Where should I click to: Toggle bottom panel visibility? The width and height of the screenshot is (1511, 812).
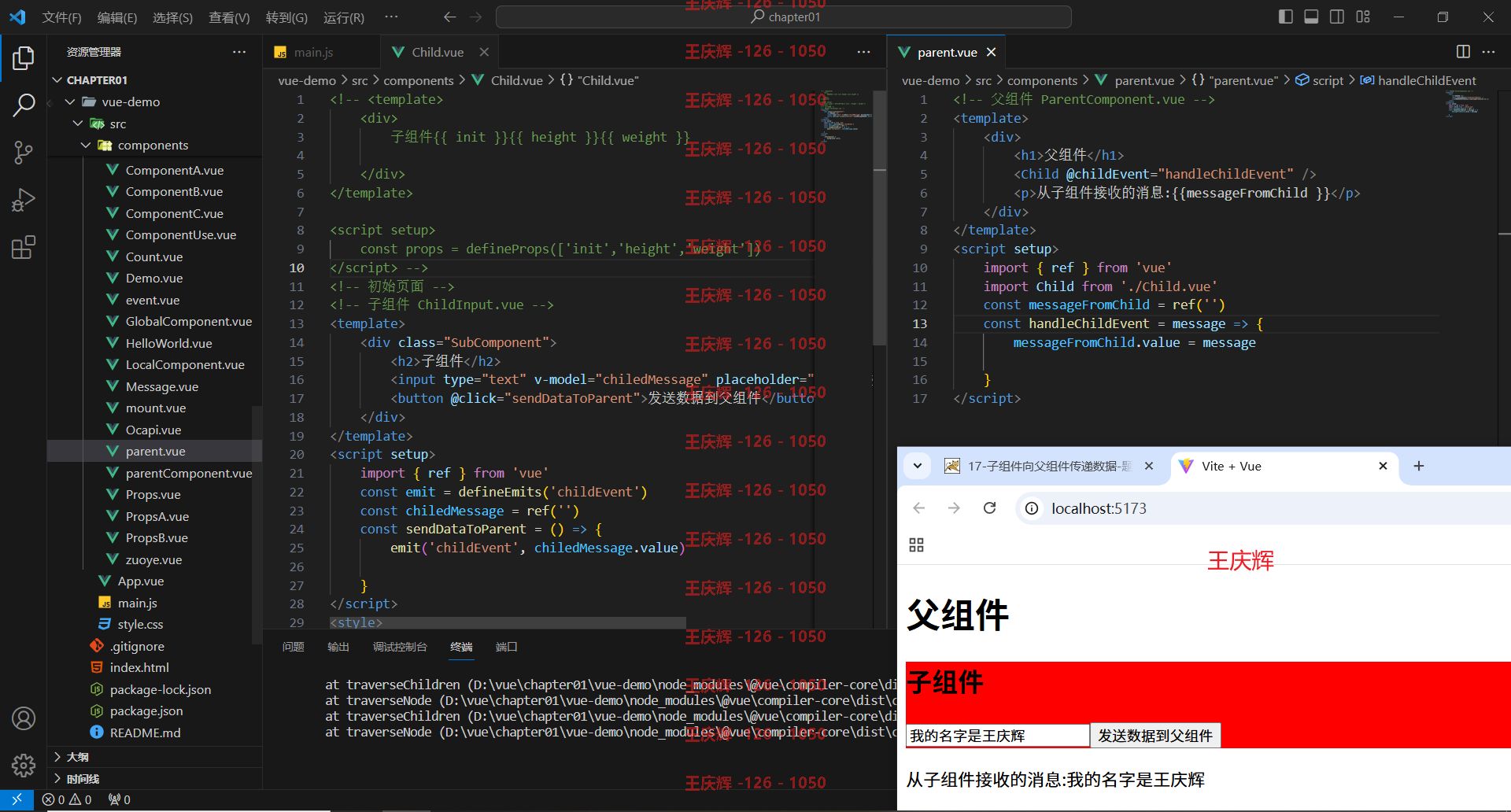tap(1311, 17)
